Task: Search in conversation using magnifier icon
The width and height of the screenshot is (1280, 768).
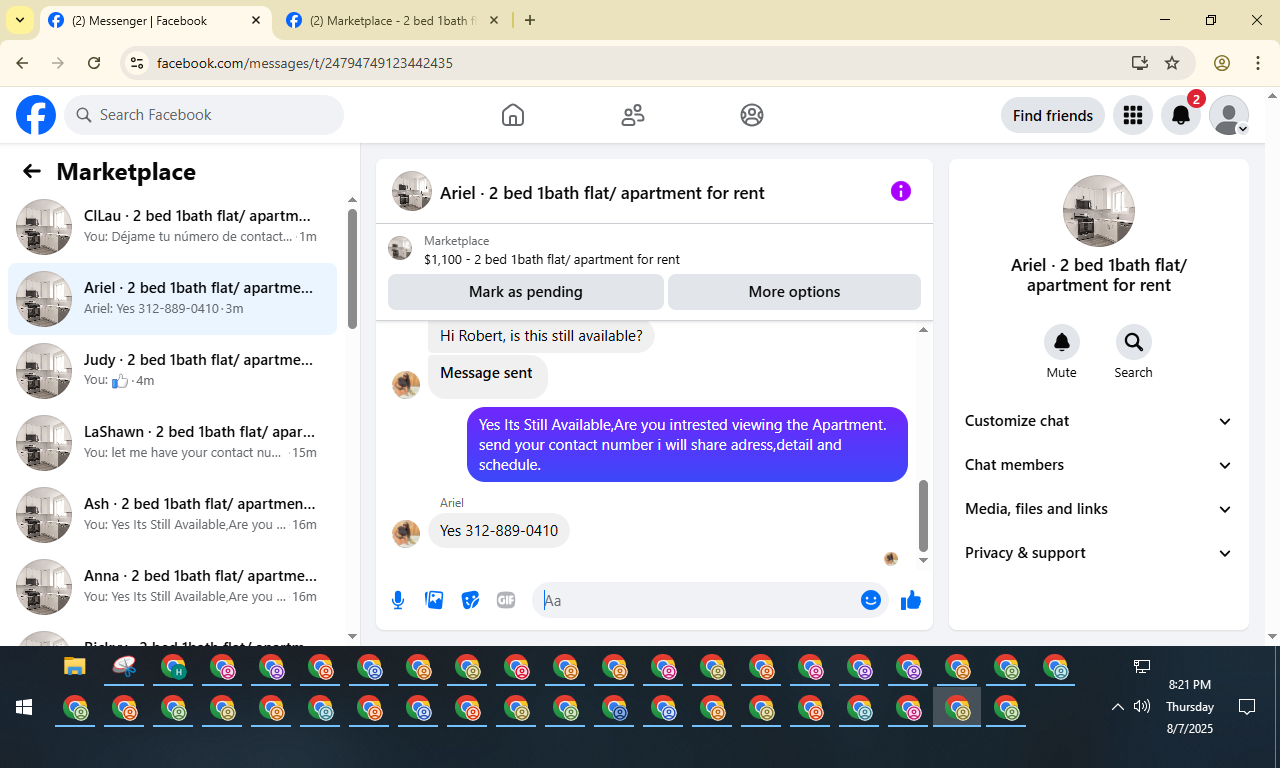Action: (1134, 342)
